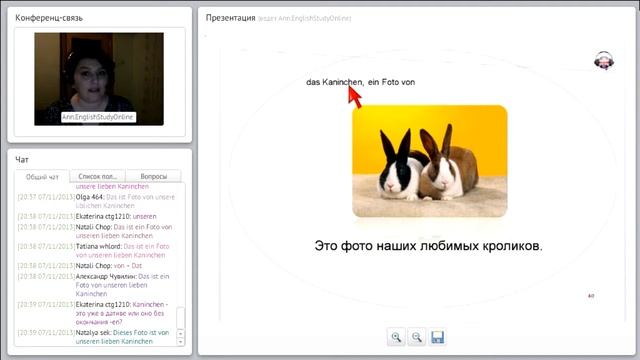Click the chat scroll up arrow above it

point(180,333)
